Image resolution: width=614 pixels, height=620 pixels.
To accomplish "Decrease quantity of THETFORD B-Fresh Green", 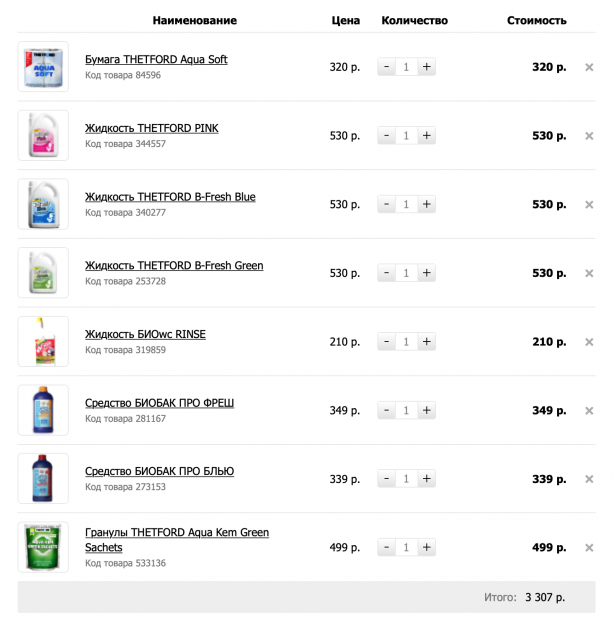I will 386,273.
